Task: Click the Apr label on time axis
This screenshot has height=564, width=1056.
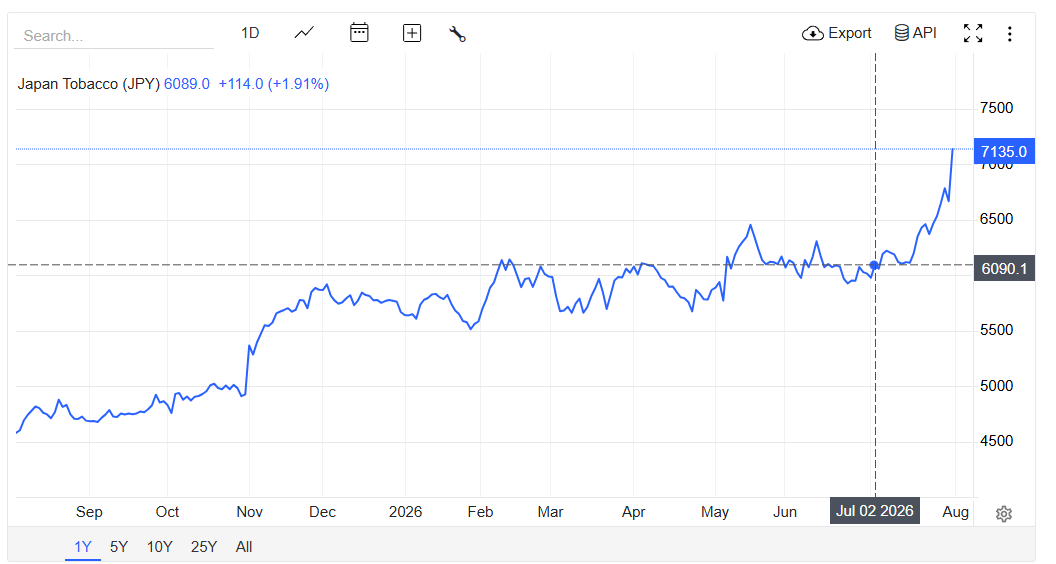Action: click(x=633, y=512)
